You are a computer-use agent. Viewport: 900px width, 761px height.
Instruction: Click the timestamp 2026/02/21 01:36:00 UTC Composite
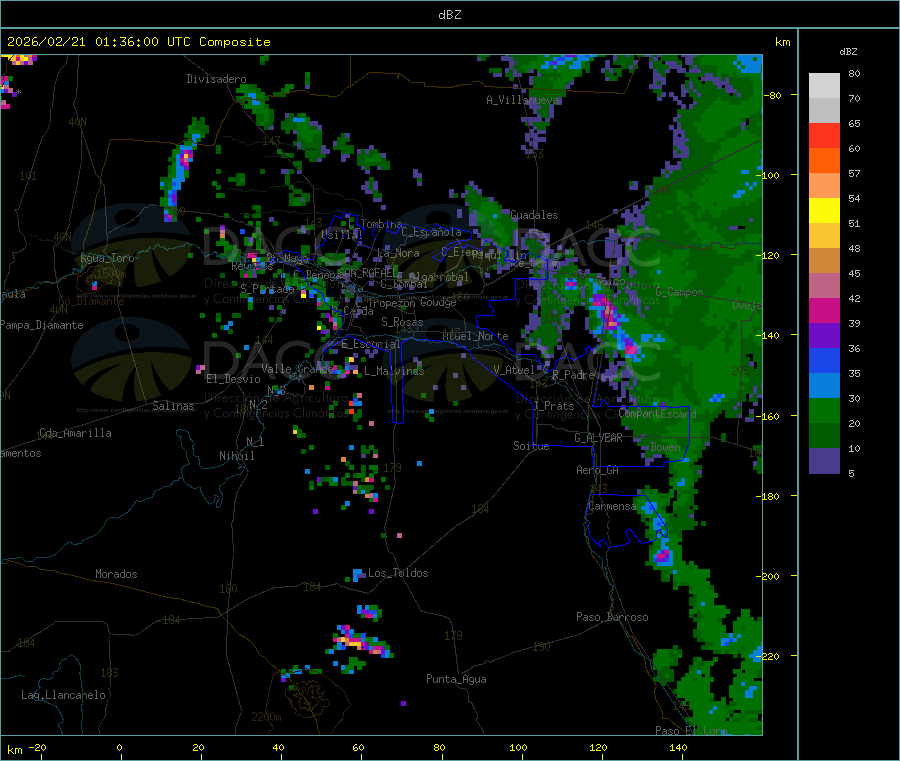[x=138, y=42]
